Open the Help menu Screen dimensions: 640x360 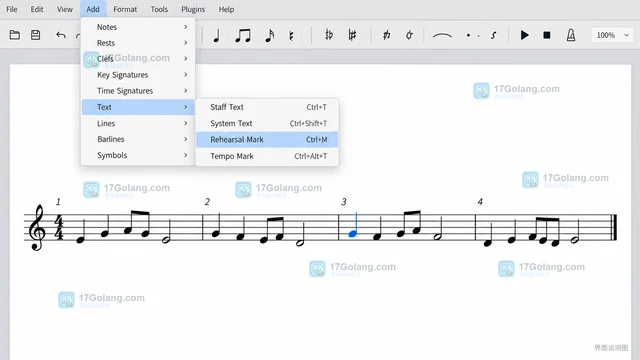coord(226,9)
